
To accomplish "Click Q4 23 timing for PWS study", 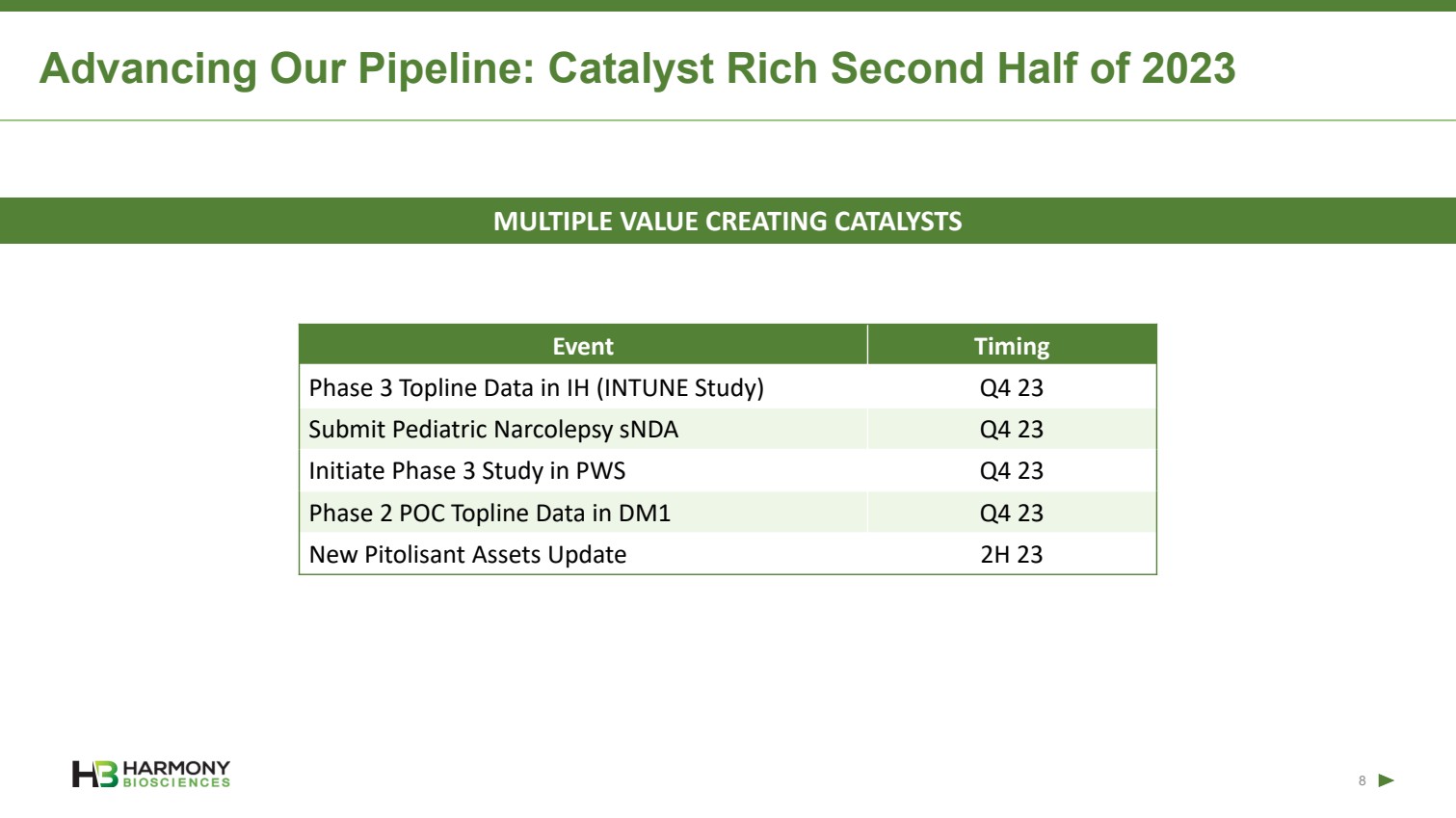I will click(1011, 470).
